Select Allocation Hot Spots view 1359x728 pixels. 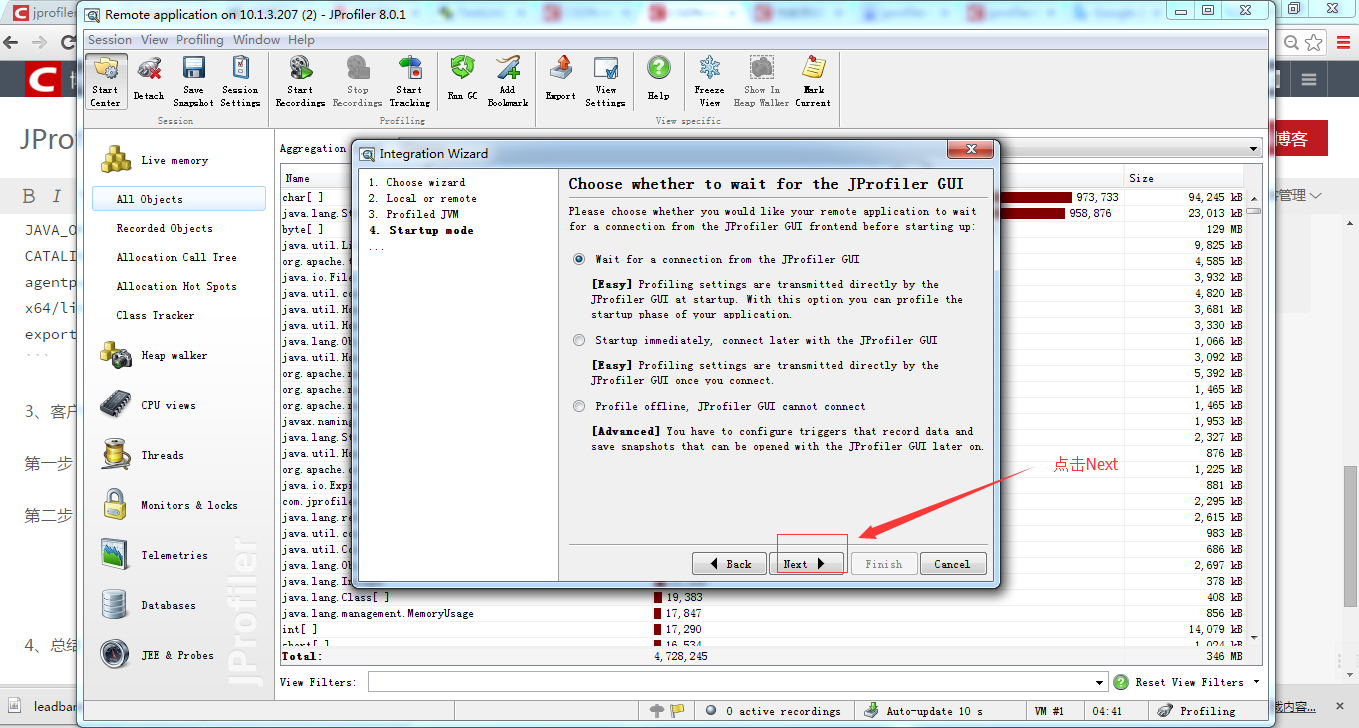pyautogui.click(x=176, y=286)
